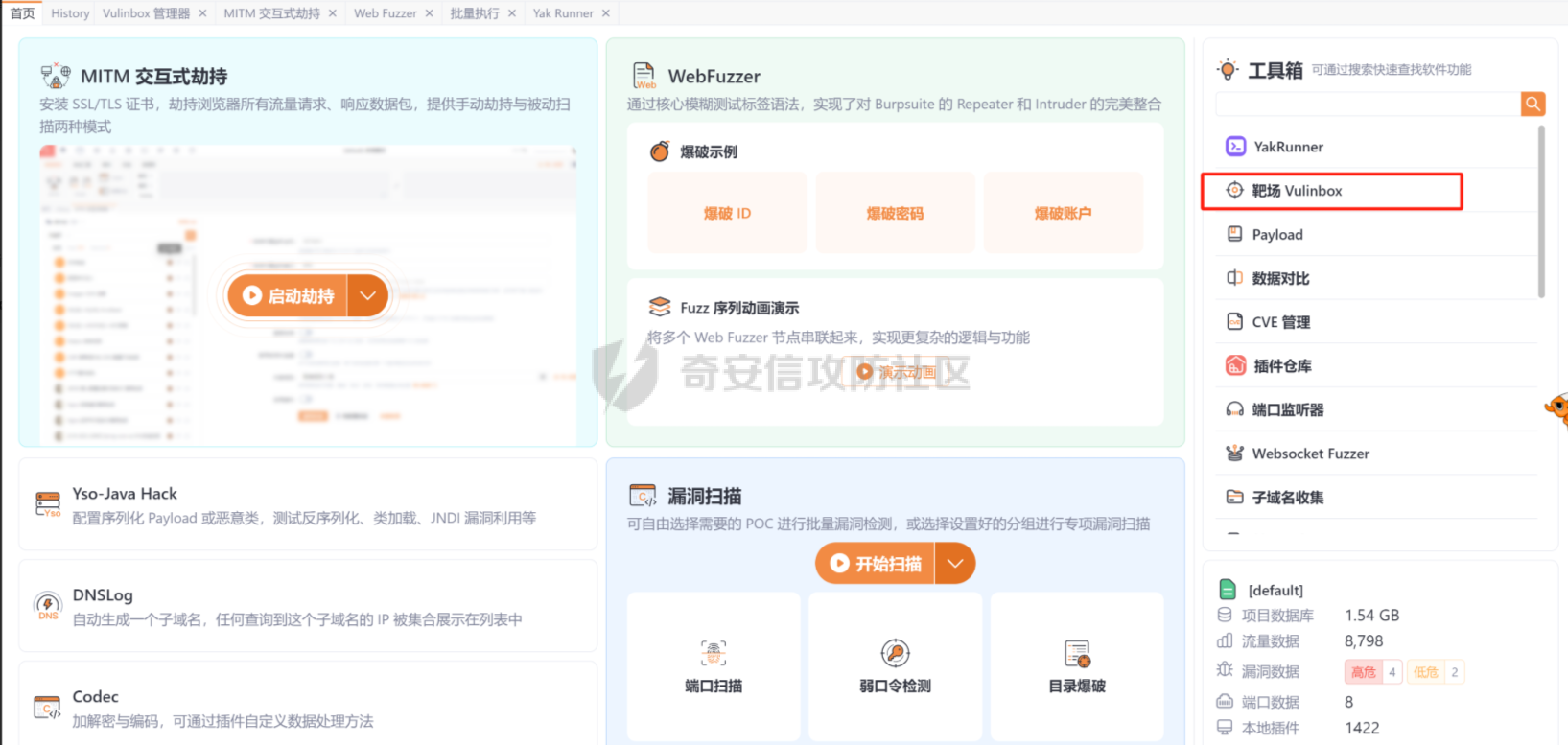Click the 1.54 GB database size value

tap(1372, 616)
